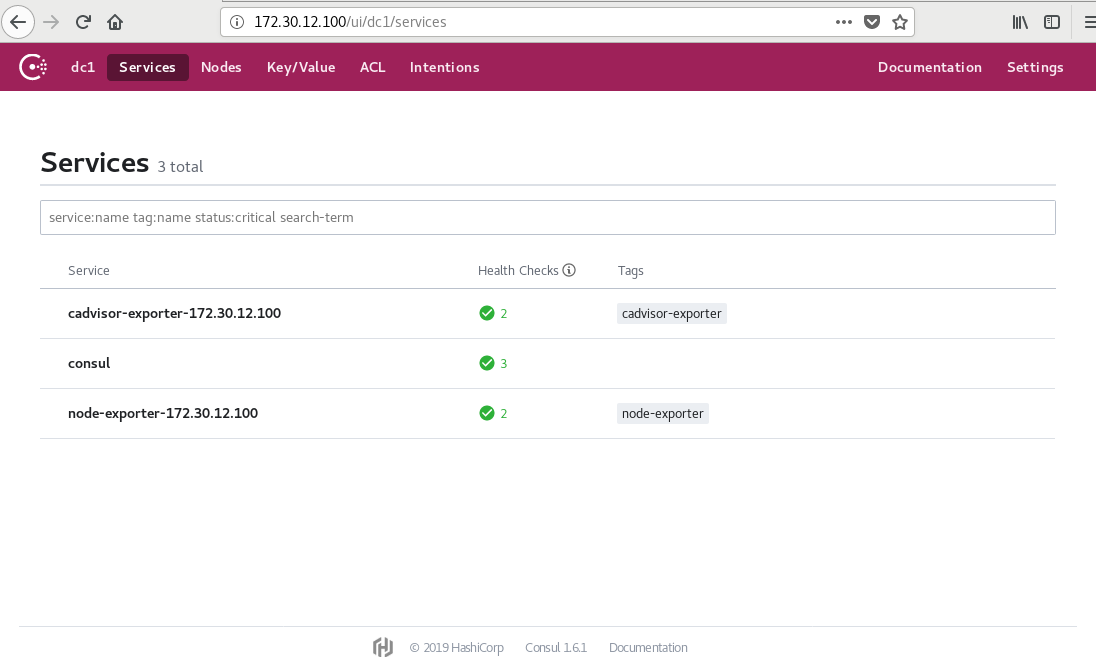Open cadvisor-exporter-172.30.12.100 service
Viewport: 1096px width, 668px height.
pos(174,313)
